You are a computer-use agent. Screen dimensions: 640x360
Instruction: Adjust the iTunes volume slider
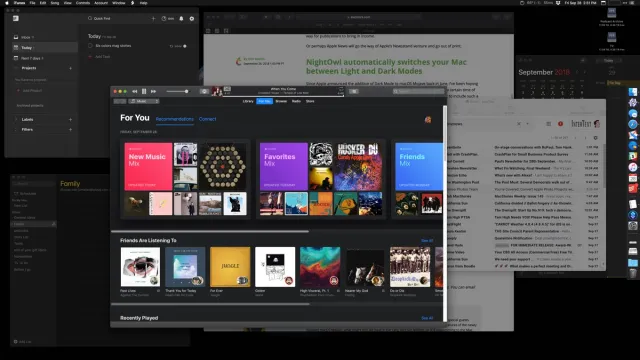[x=178, y=91]
